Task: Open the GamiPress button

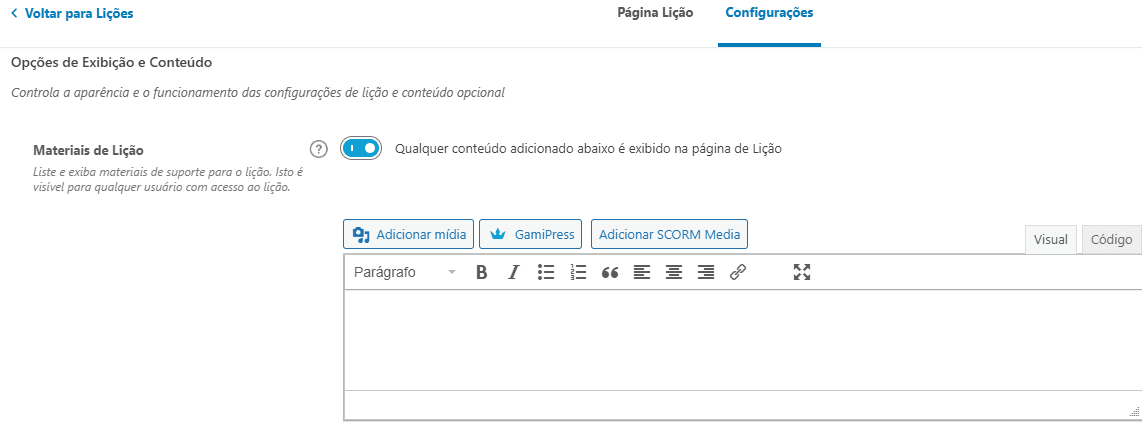Action: (x=531, y=234)
